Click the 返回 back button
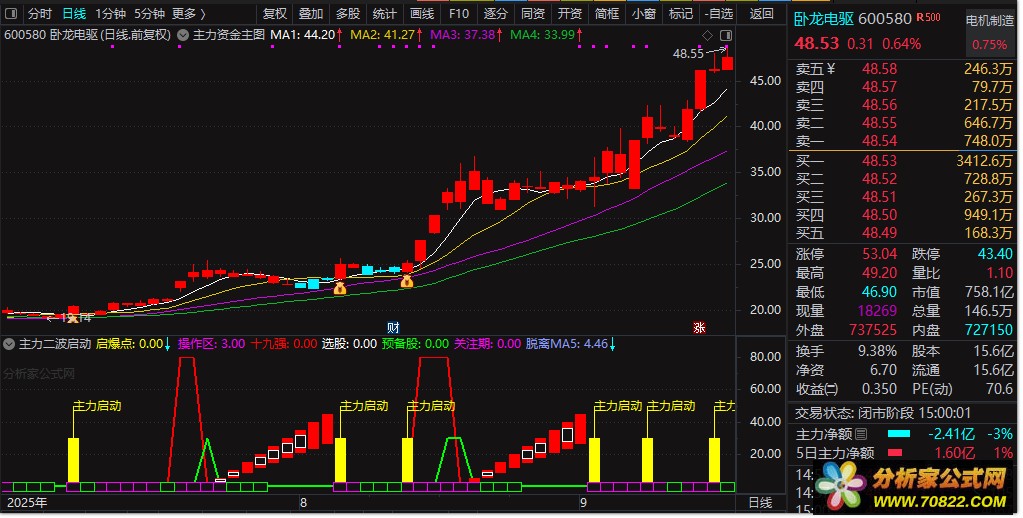 [x=761, y=14]
